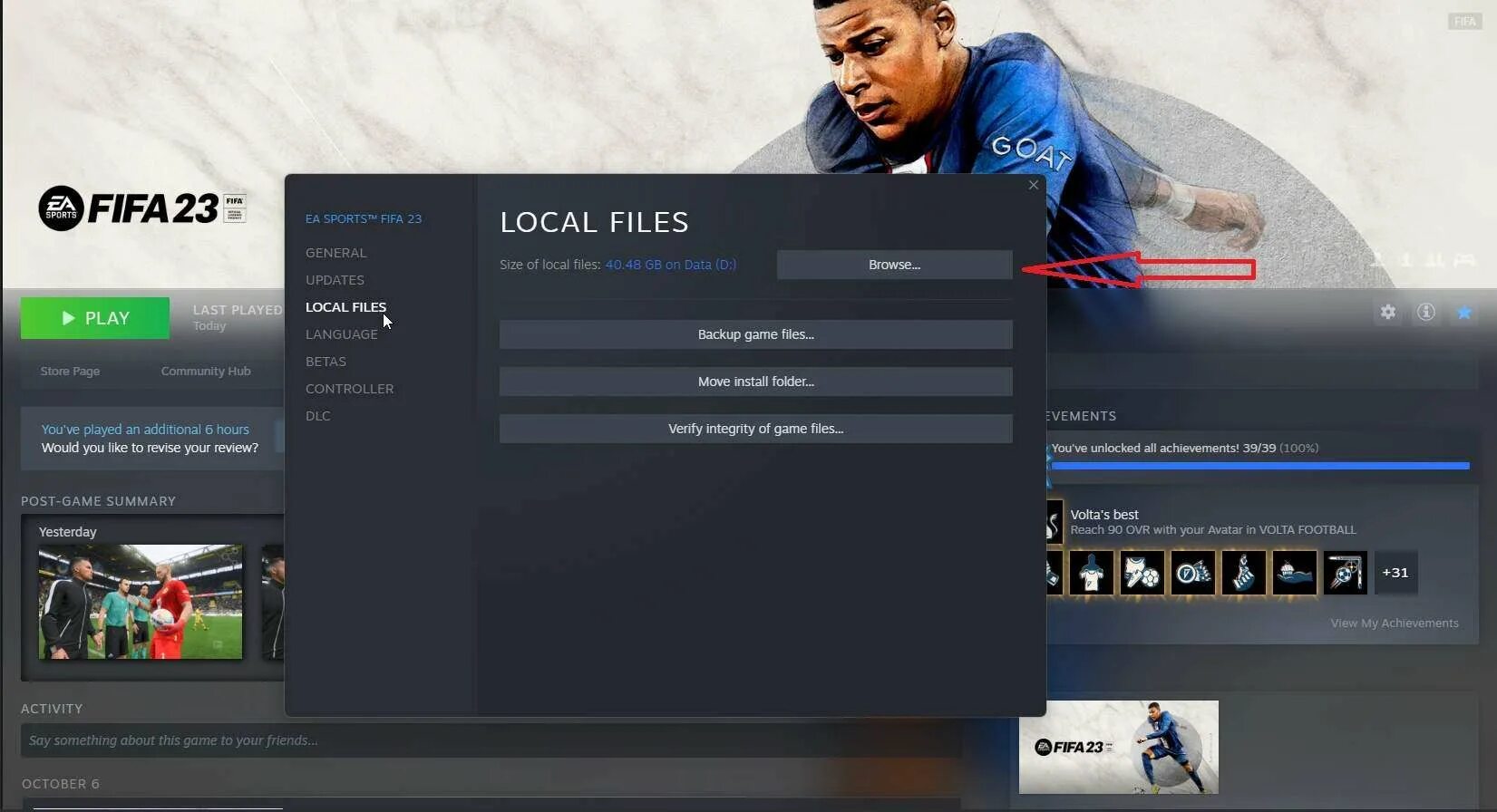Click 'You've unlocked all achievements! 39/39' text
Image resolution: width=1497 pixels, height=812 pixels.
point(1163,448)
